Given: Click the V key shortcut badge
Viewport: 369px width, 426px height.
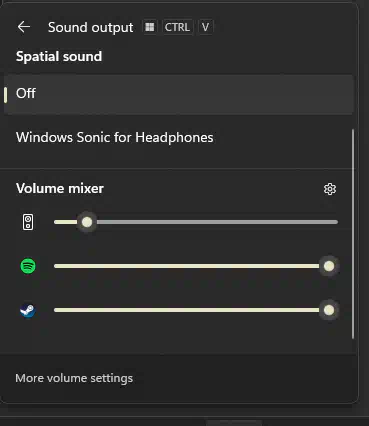Looking at the screenshot, I should pos(205,27).
